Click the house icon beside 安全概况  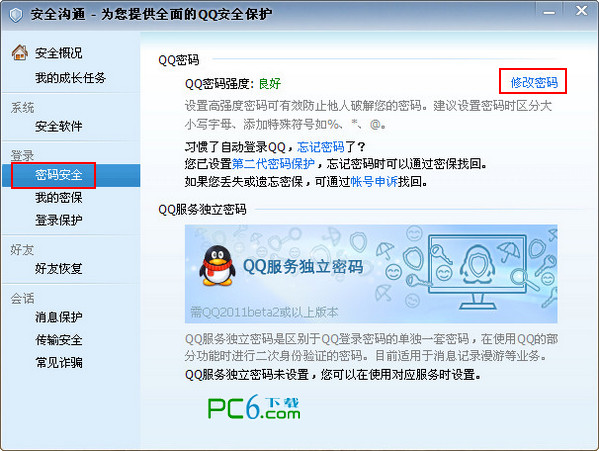(x=19, y=53)
